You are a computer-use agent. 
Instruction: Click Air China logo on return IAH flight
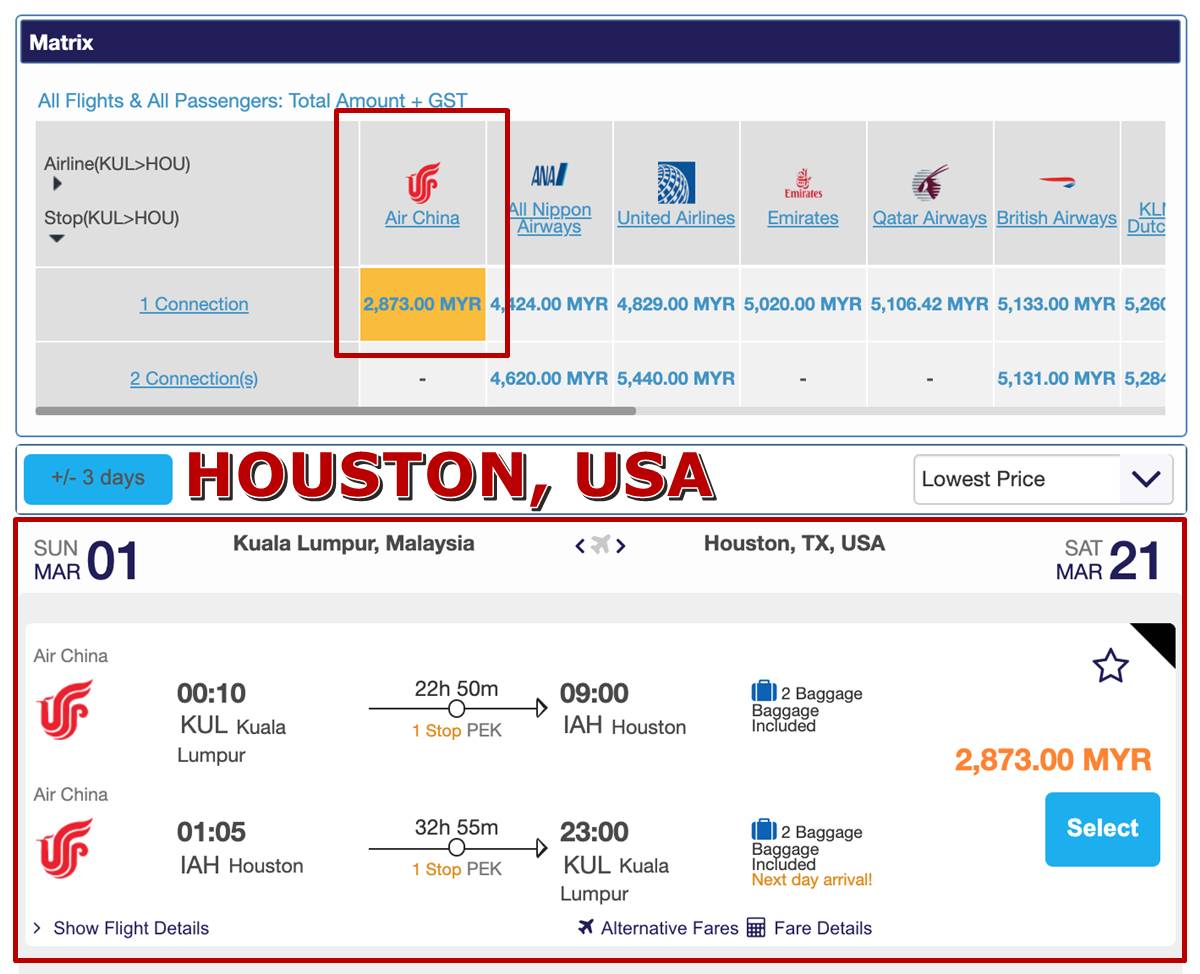pyautogui.click(x=65, y=848)
